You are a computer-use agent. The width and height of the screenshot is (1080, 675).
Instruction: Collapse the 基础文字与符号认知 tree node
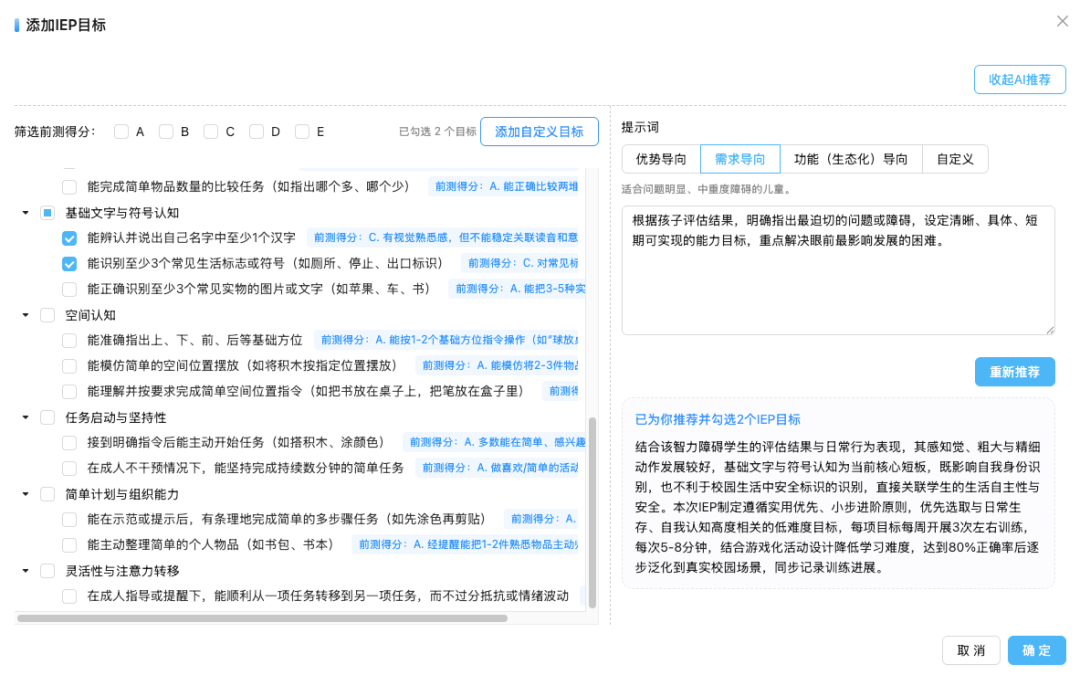pos(25,213)
